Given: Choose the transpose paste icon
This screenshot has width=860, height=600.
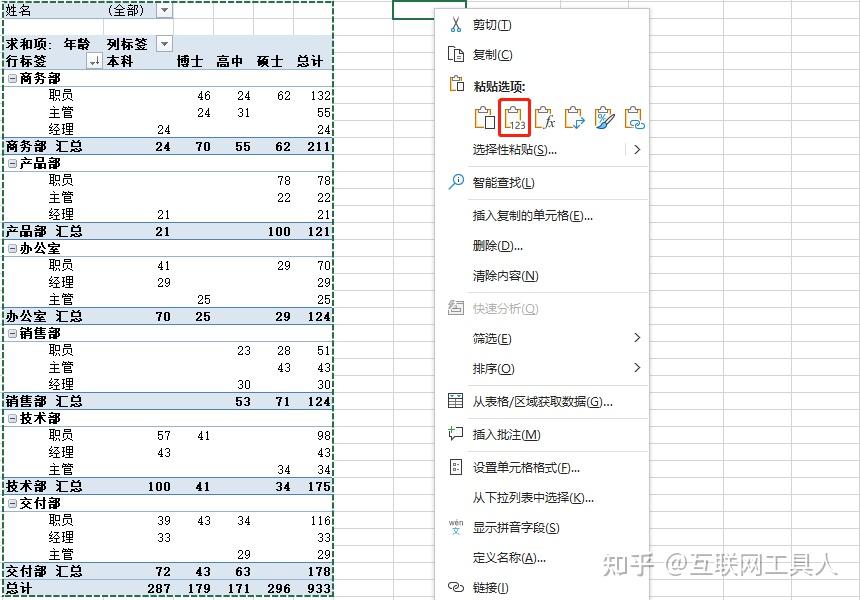Looking at the screenshot, I should click(x=576, y=118).
